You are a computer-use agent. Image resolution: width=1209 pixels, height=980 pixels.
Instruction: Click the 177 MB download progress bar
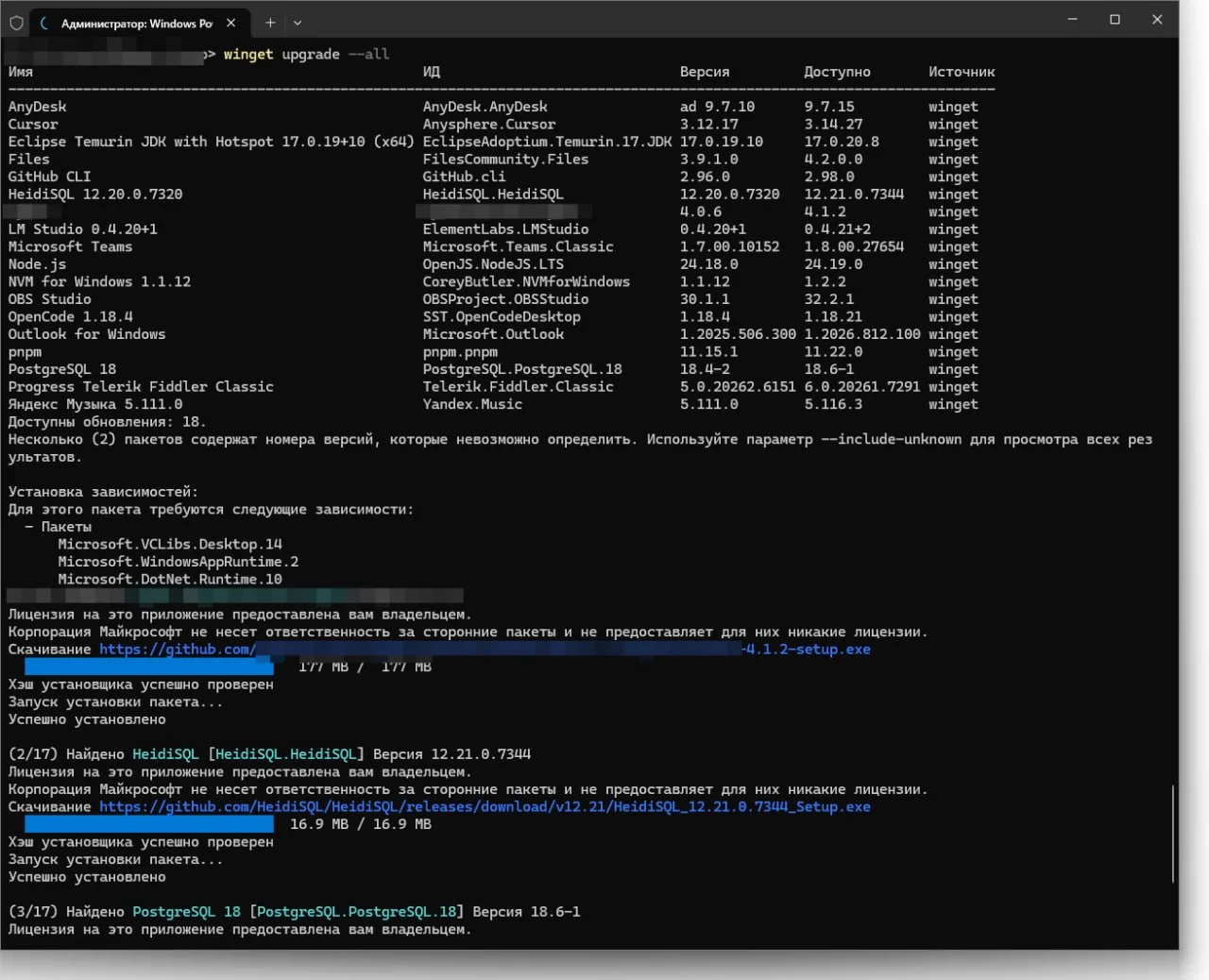[x=149, y=667]
